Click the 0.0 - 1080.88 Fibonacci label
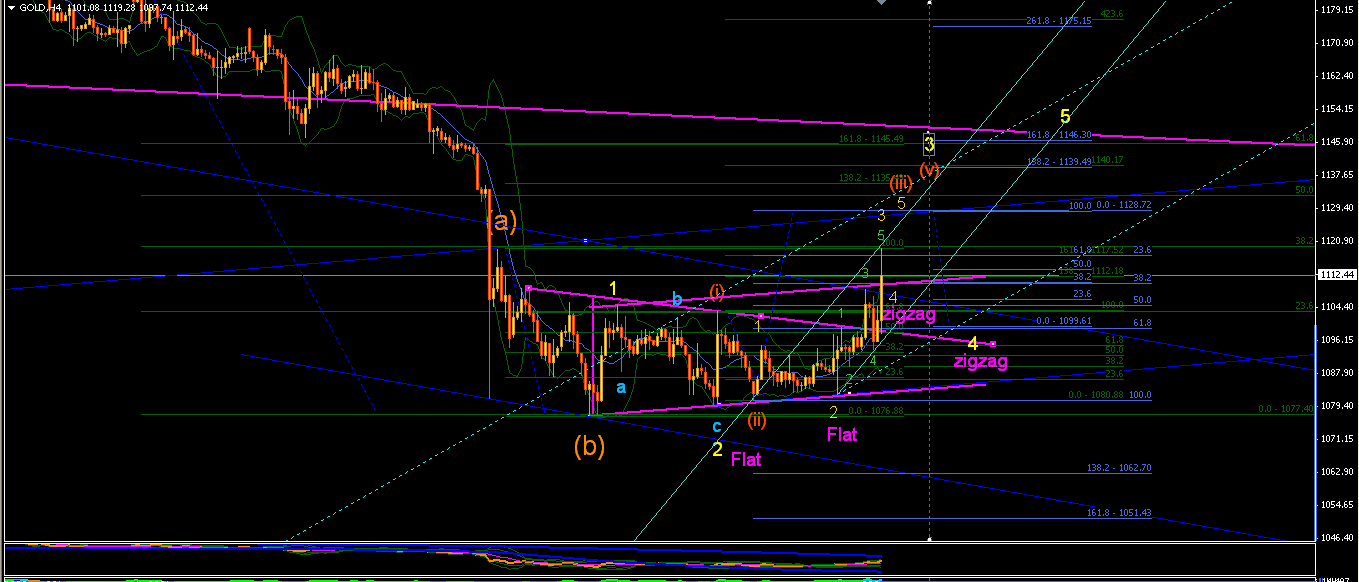The width and height of the screenshot is (1359, 582). [1097, 395]
